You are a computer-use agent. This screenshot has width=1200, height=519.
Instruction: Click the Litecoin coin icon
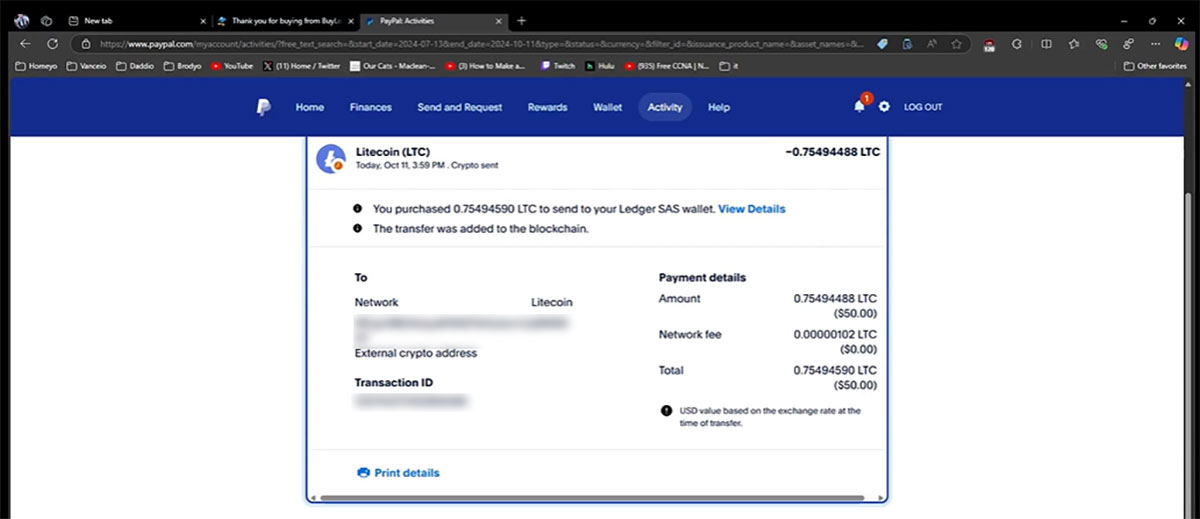pos(330,159)
